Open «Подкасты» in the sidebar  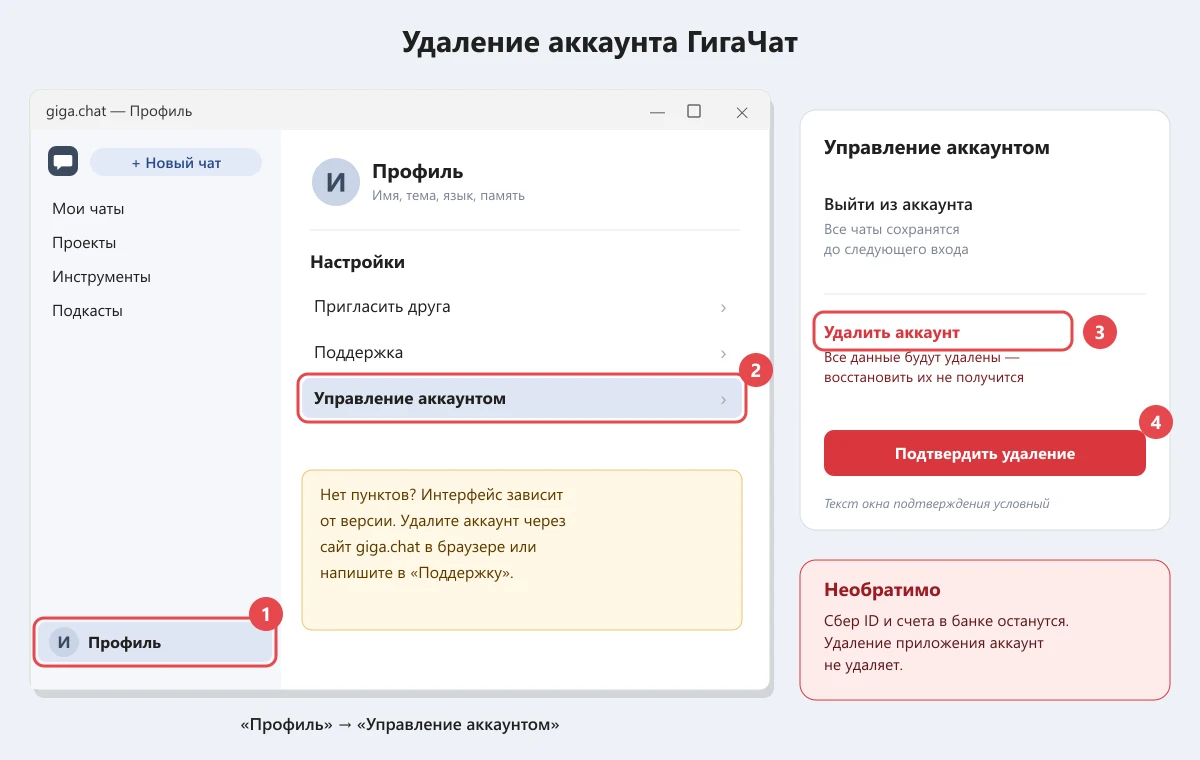[87, 311]
